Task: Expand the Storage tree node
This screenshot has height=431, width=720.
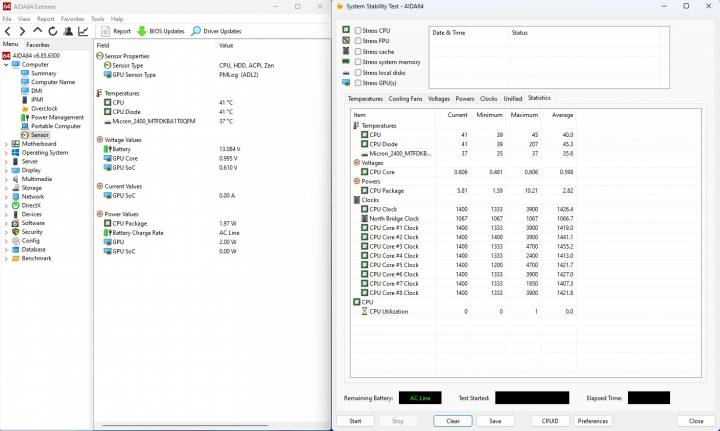Action: click(x=6, y=188)
